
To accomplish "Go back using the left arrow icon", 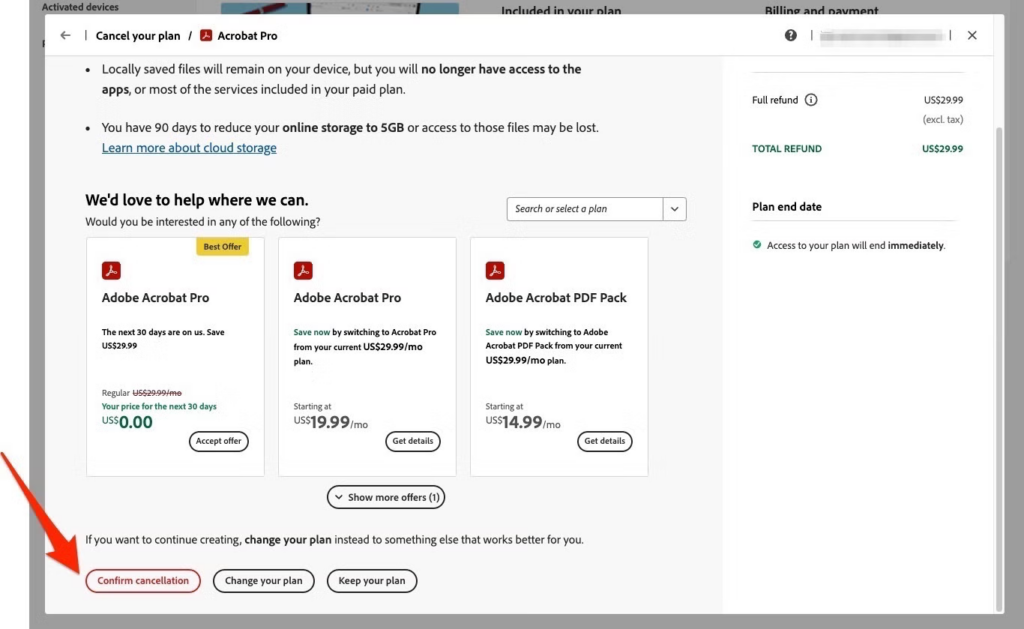I will point(65,35).
